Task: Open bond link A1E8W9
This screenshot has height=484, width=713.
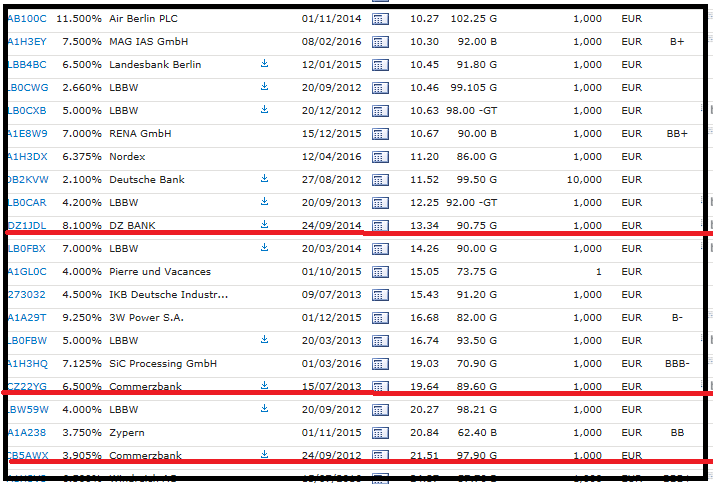Action: pos(27,134)
